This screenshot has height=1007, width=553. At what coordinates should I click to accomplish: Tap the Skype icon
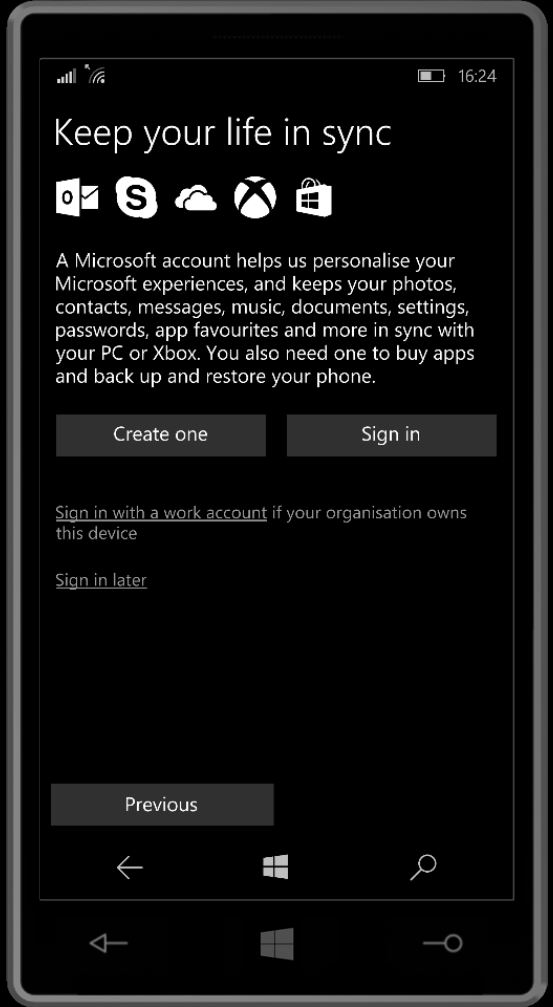(x=136, y=197)
